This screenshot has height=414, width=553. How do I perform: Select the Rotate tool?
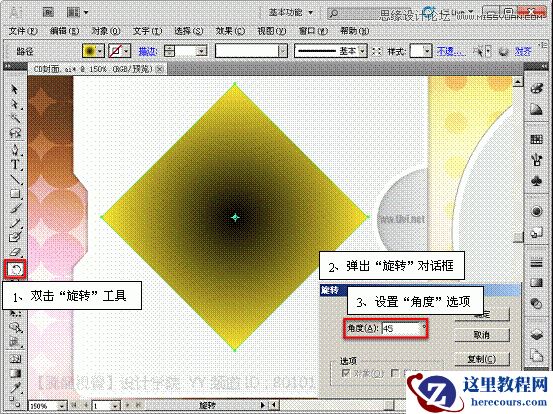click(15, 270)
